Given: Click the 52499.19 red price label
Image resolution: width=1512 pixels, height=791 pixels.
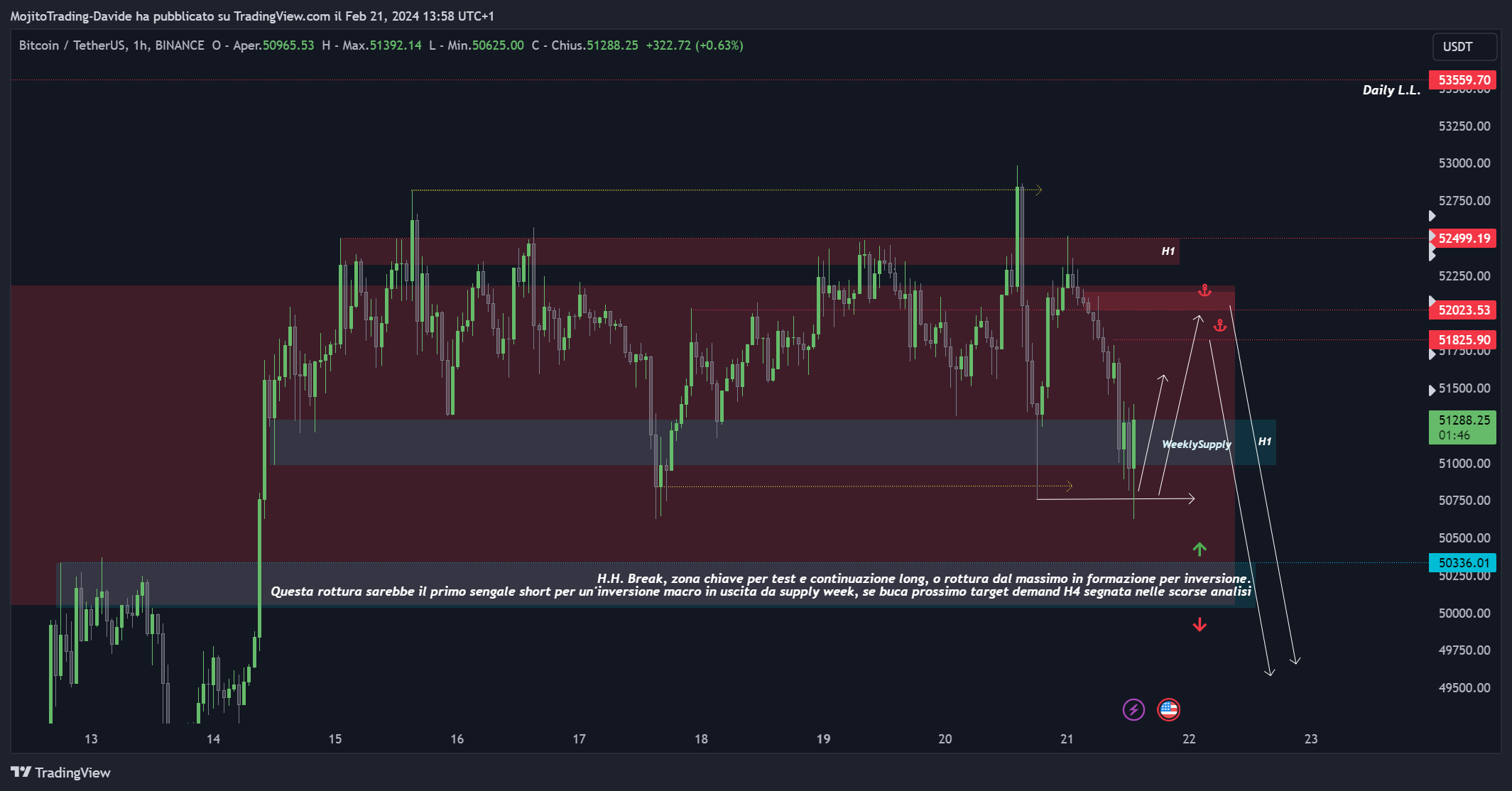Looking at the screenshot, I should tap(1462, 239).
